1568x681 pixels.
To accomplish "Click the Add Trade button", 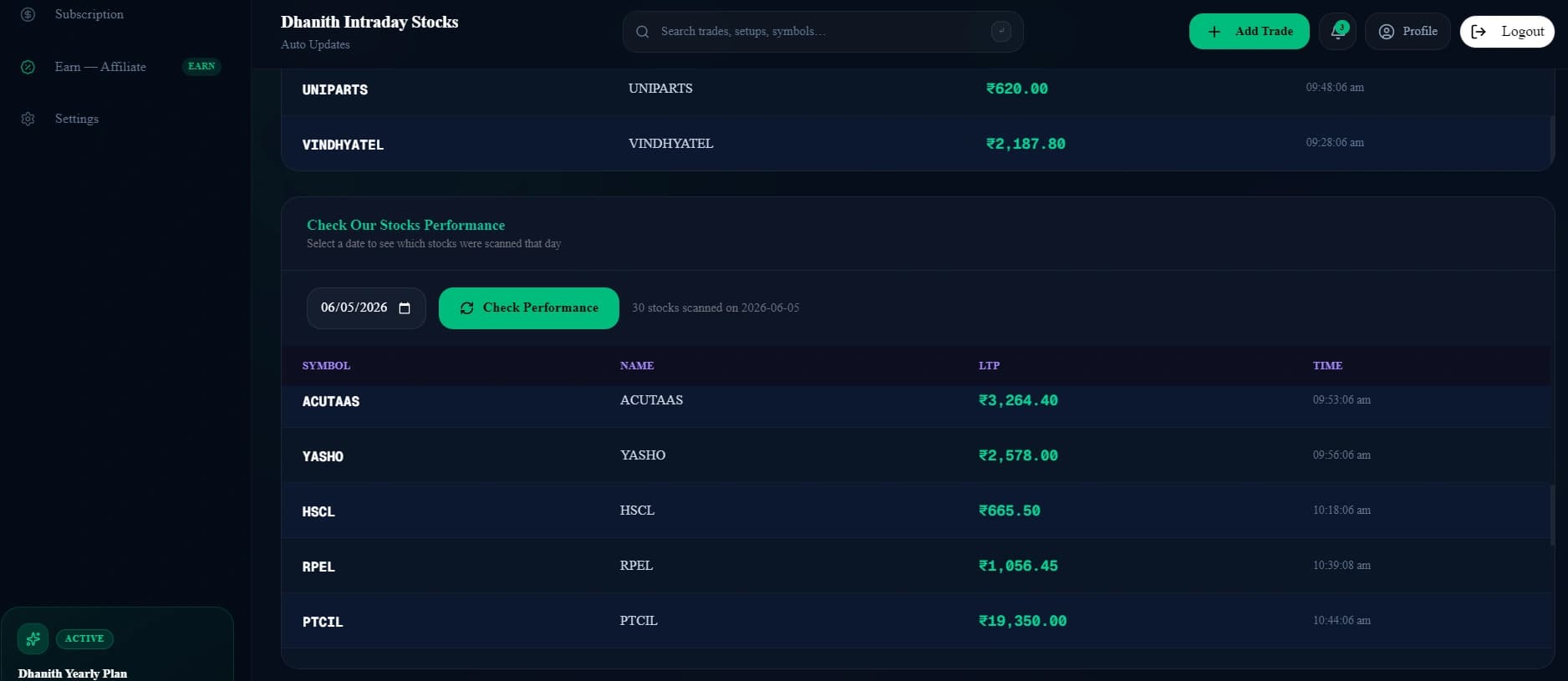I will [1249, 31].
